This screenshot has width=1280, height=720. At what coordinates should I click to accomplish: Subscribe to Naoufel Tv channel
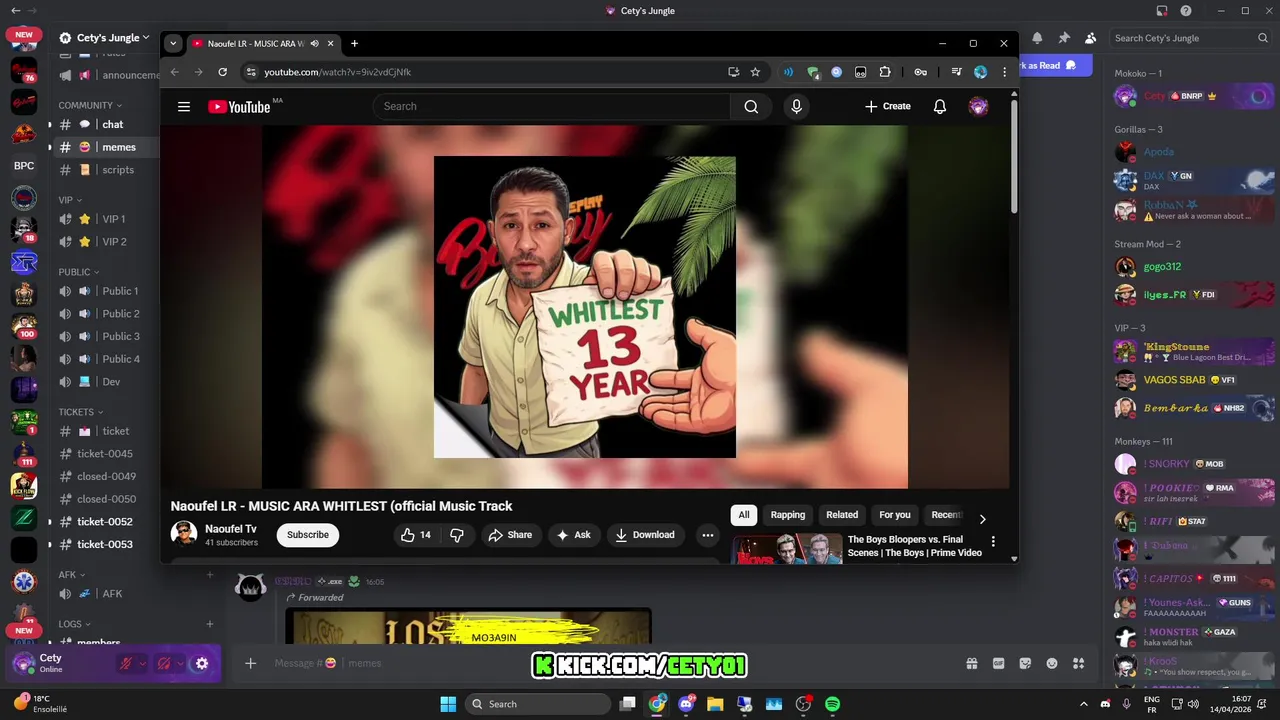(308, 535)
